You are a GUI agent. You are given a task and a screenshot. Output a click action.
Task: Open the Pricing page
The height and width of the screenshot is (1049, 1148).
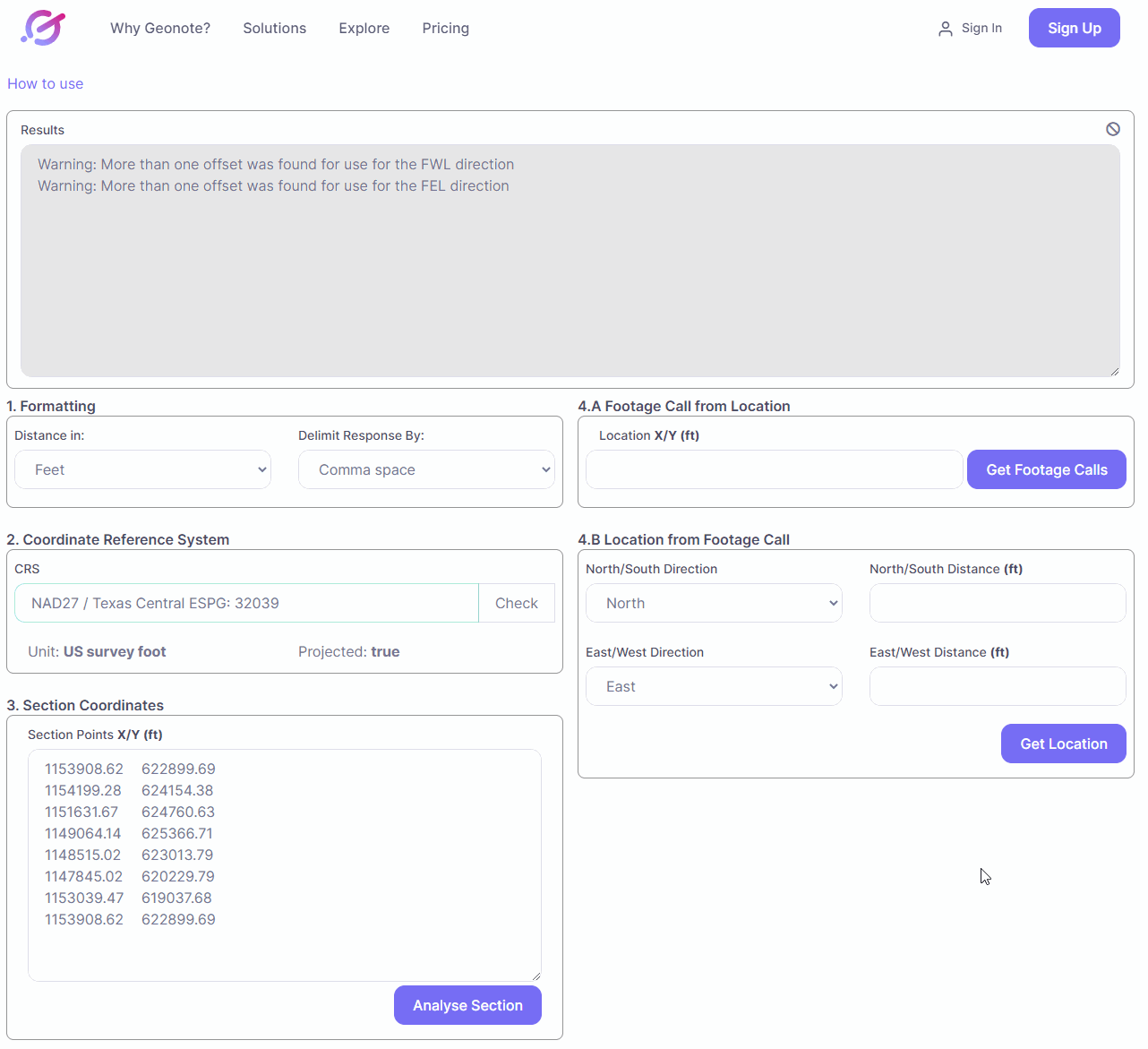tap(445, 28)
